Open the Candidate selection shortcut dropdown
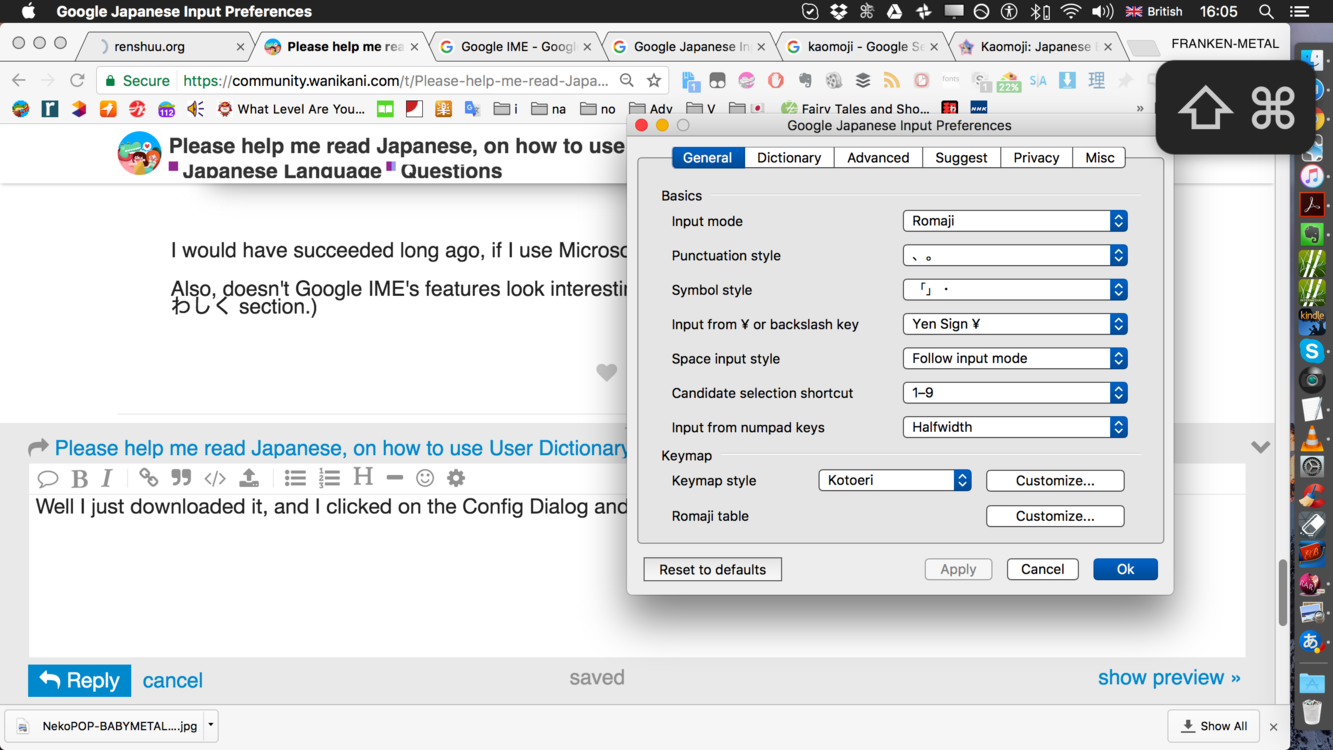This screenshot has width=1333, height=750. [1015, 393]
